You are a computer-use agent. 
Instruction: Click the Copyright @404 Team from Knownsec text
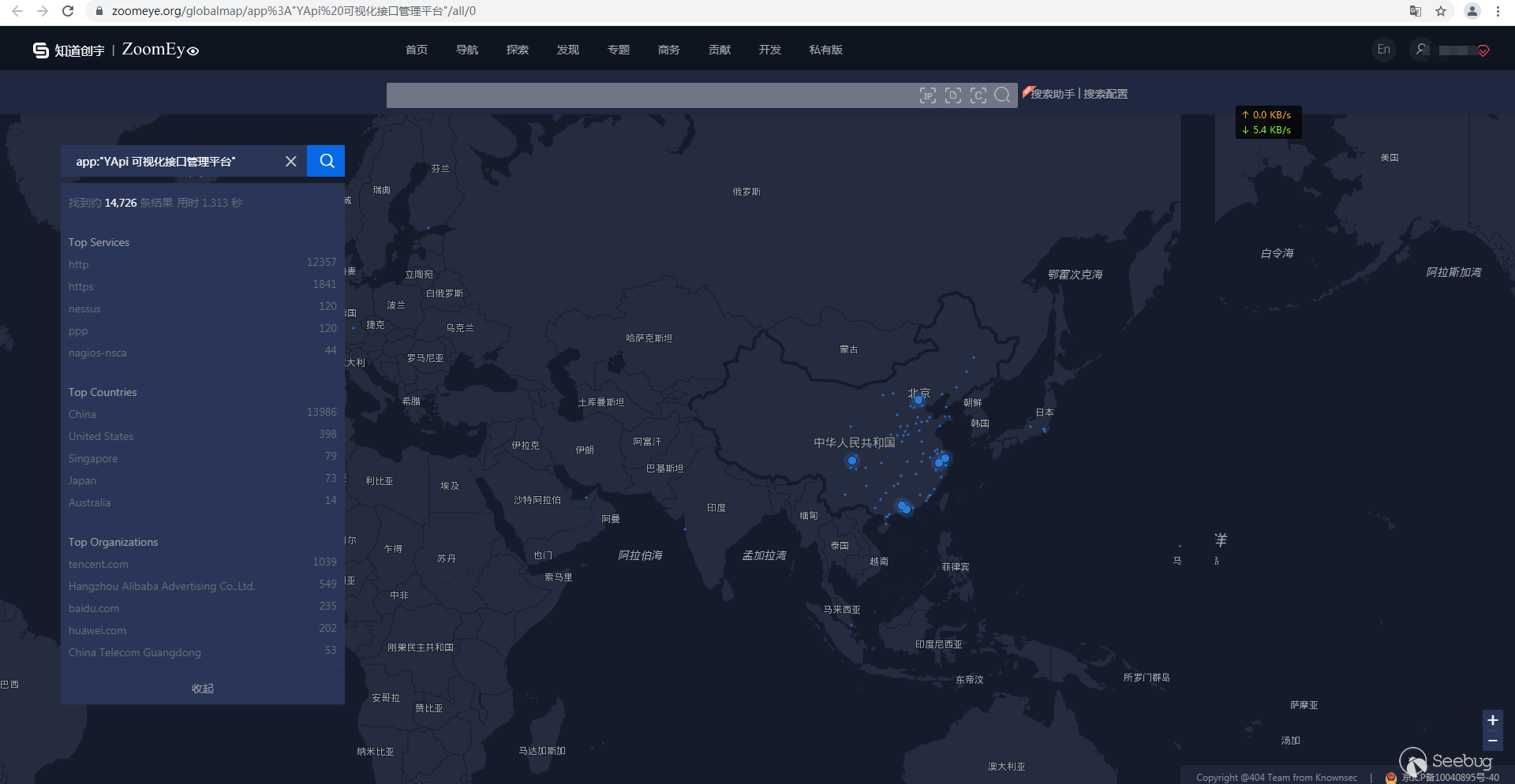point(1277,778)
